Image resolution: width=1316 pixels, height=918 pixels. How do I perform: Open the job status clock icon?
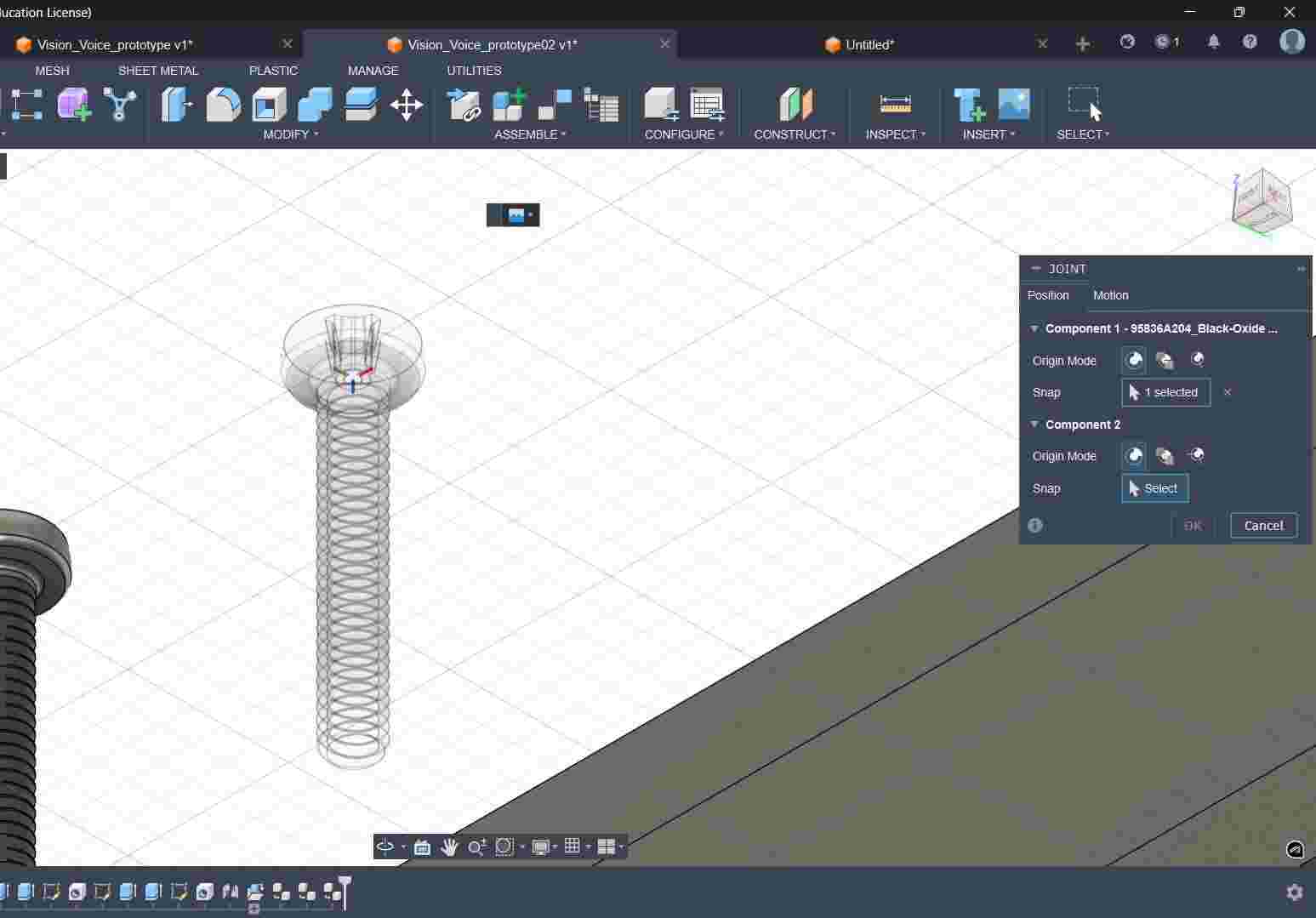point(1167,42)
